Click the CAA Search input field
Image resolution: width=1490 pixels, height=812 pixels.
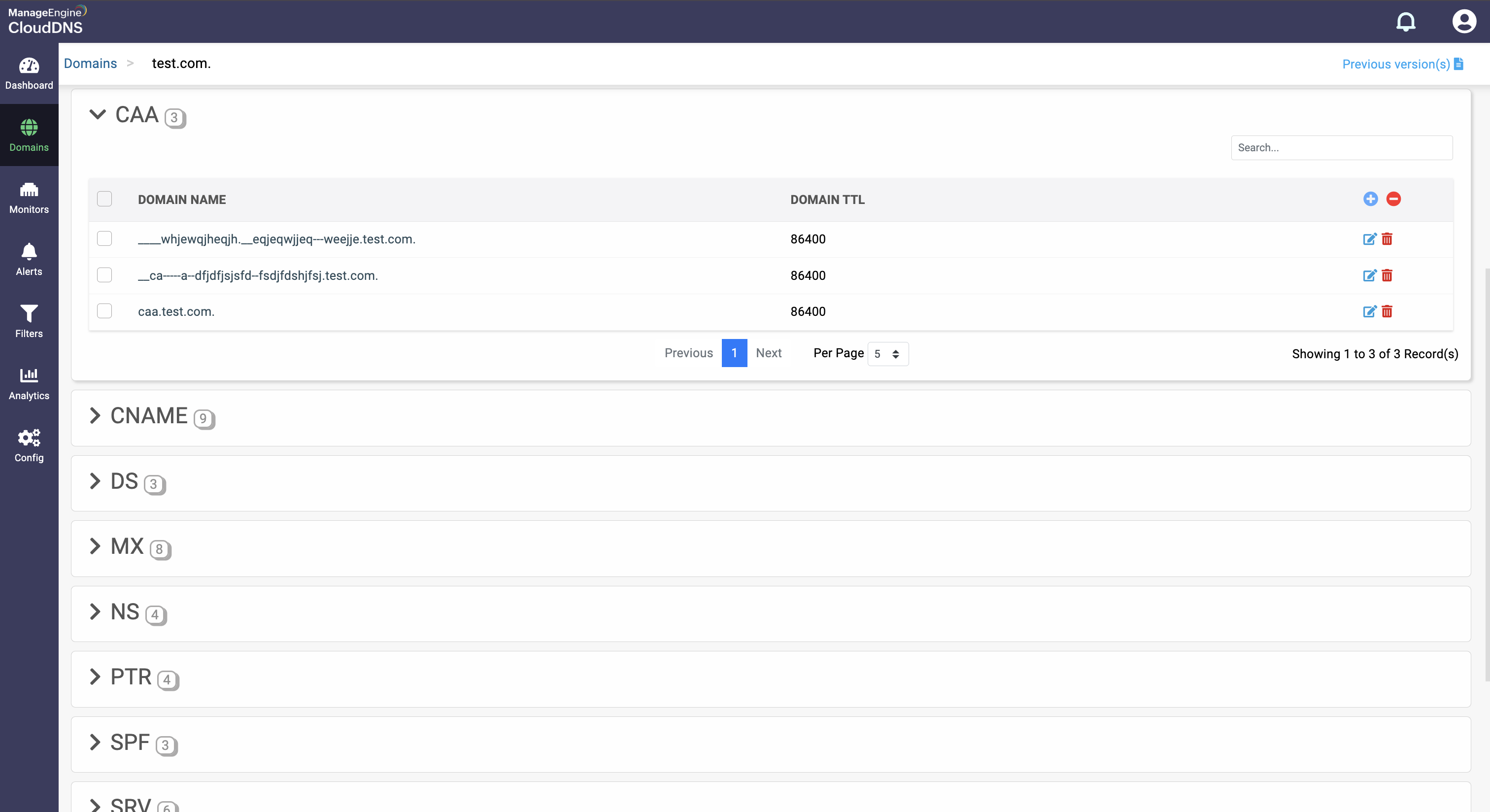click(x=1341, y=148)
